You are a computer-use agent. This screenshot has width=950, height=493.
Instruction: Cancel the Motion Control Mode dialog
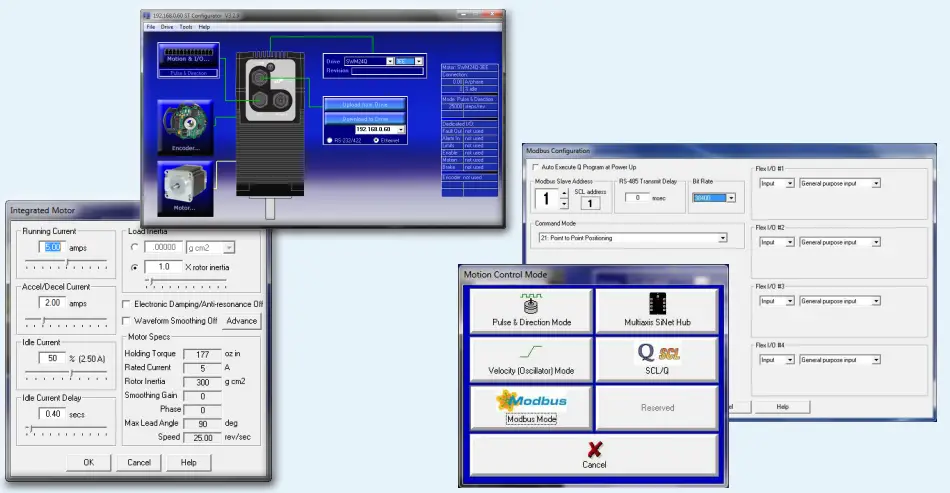(594, 454)
